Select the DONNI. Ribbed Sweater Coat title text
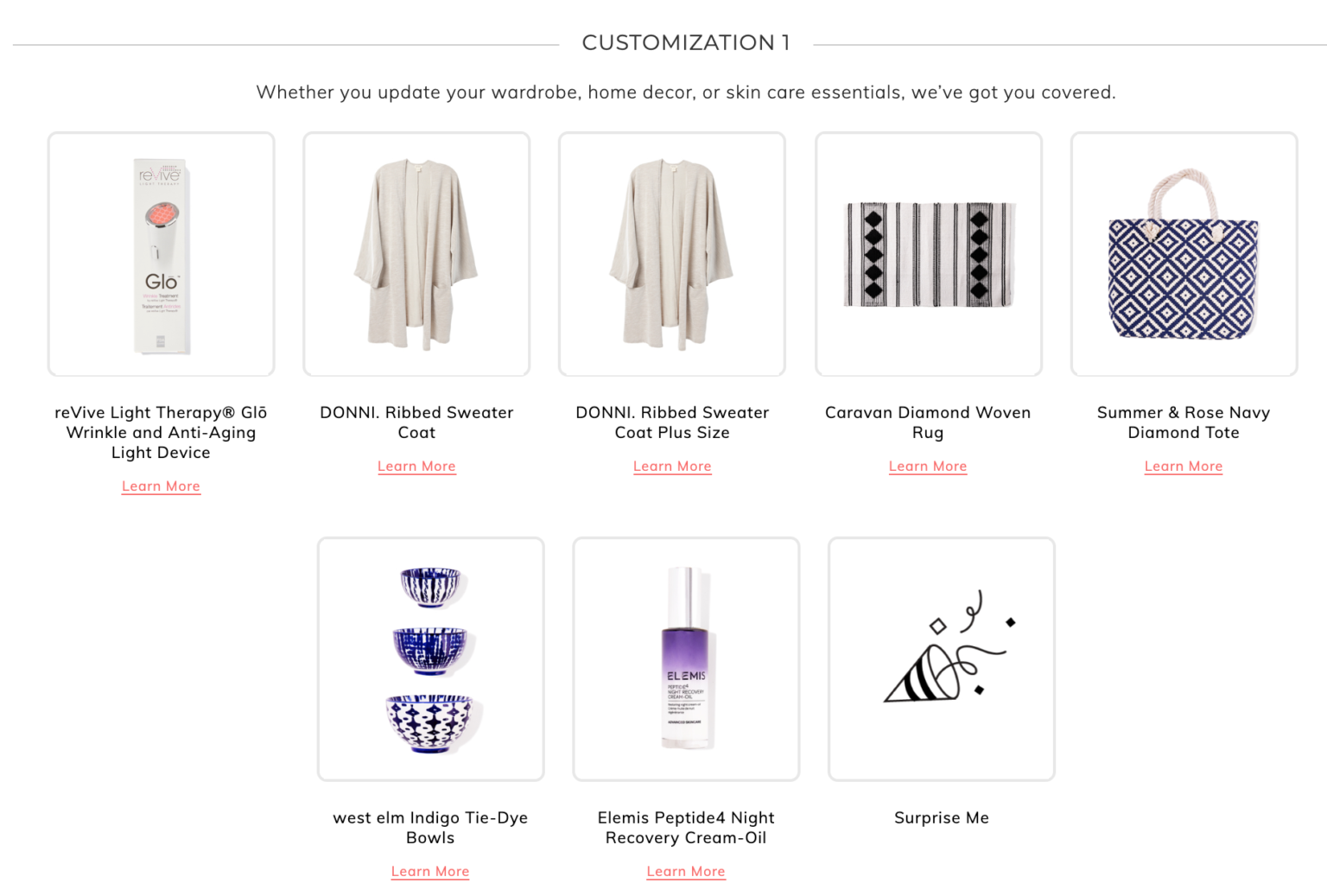1327x896 pixels. coord(416,423)
